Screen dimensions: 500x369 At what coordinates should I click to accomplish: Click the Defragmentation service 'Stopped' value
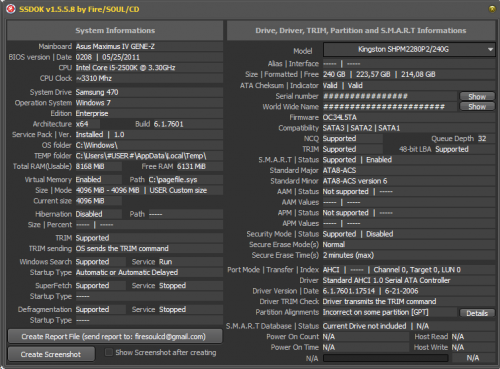[x=172, y=309]
